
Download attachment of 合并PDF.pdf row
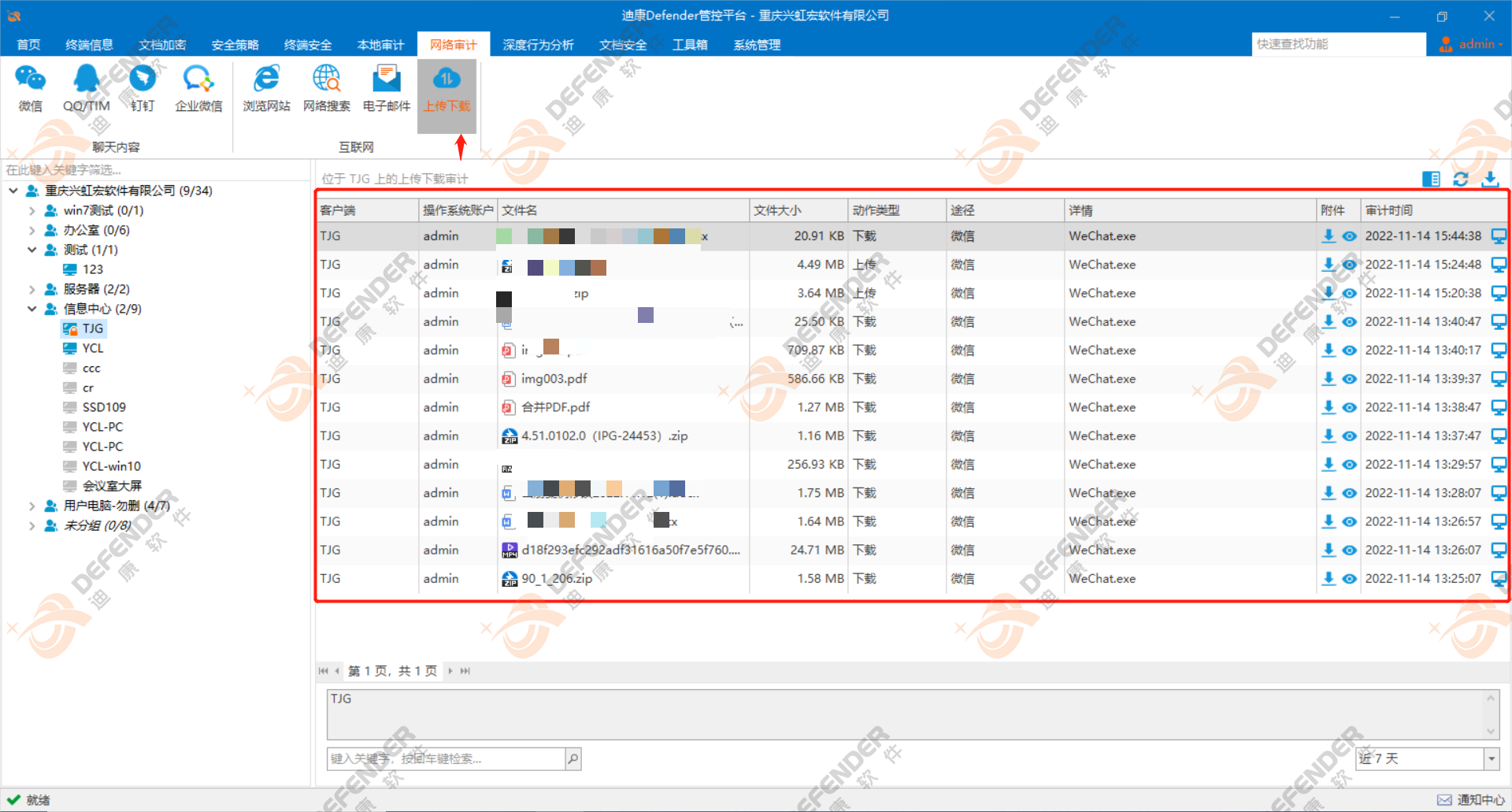(1329, 407)
